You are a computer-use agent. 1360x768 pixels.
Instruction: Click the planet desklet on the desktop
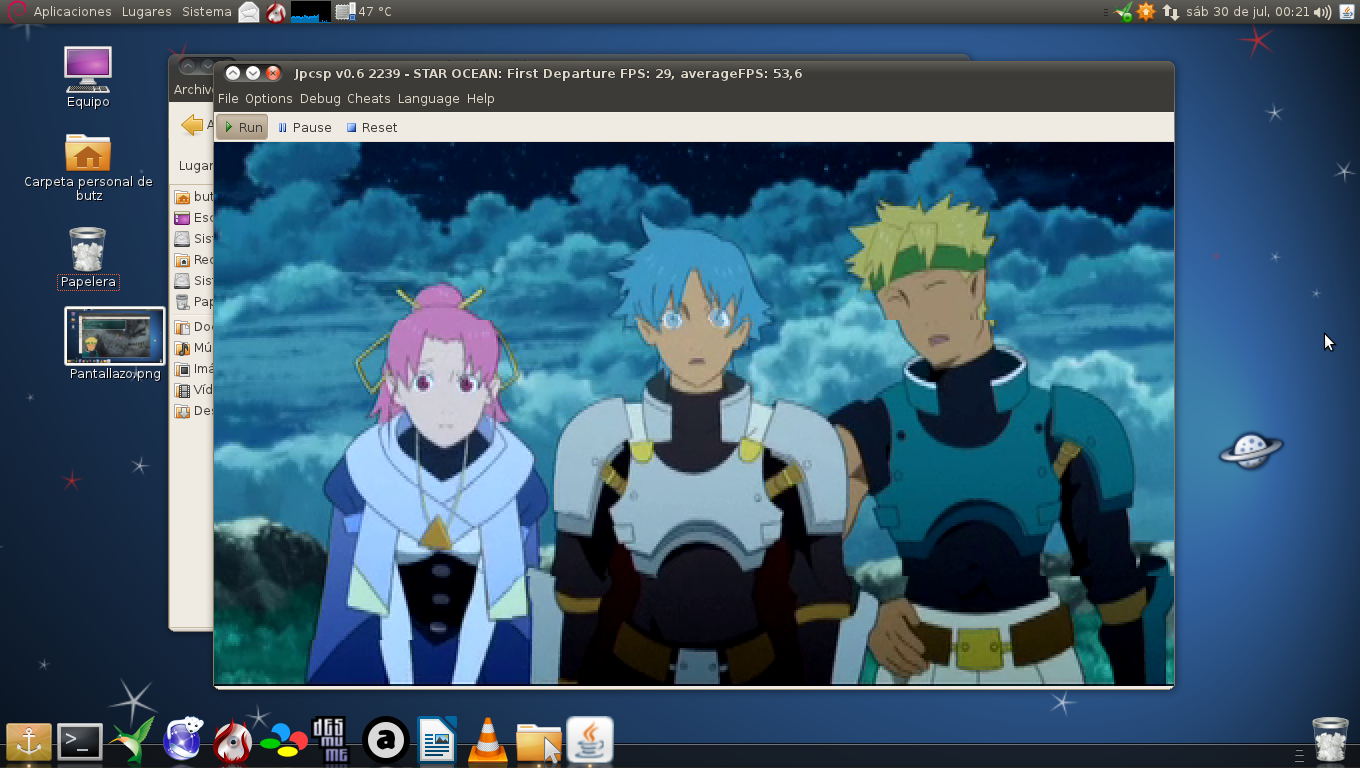(1251, 450)
